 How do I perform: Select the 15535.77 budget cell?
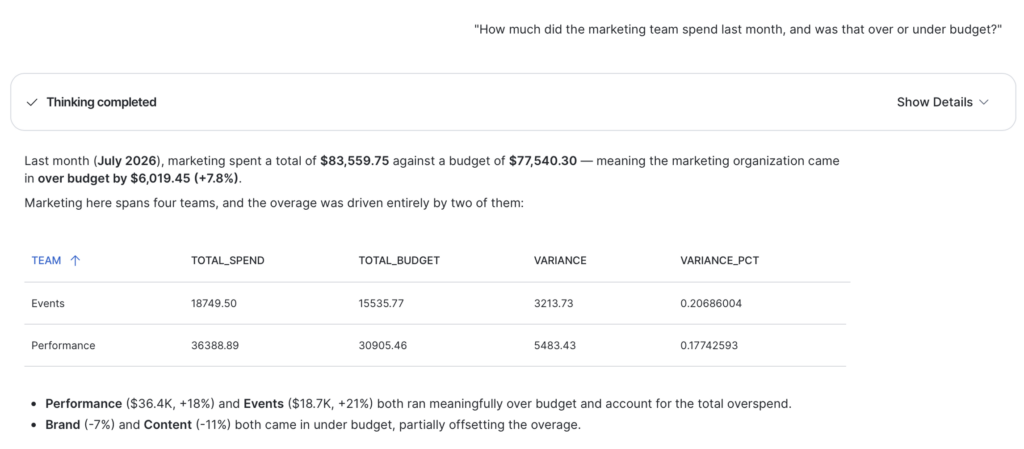381,303
